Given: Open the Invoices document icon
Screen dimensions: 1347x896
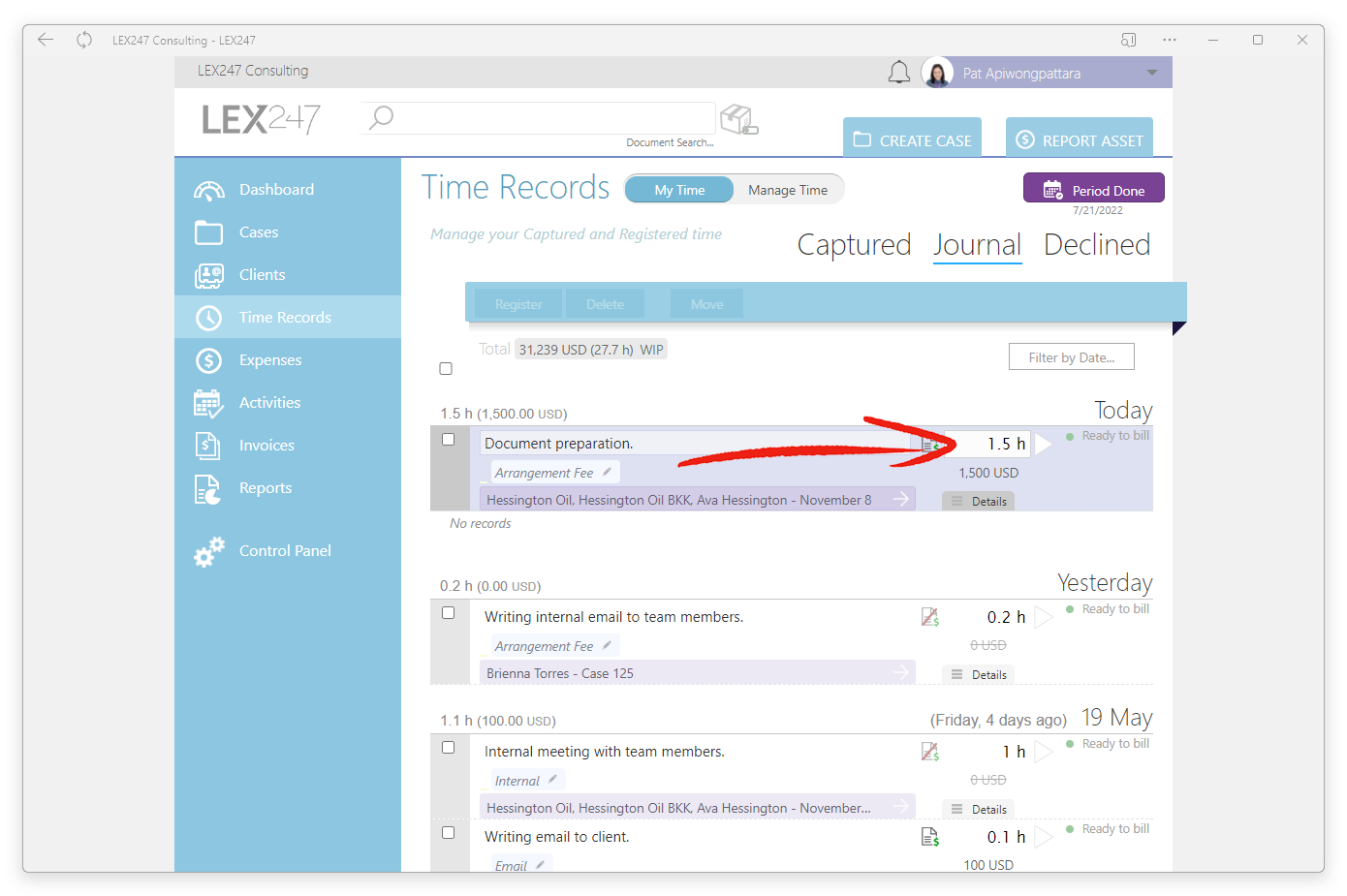Looking at the screenshot, I should coord(208,446).
